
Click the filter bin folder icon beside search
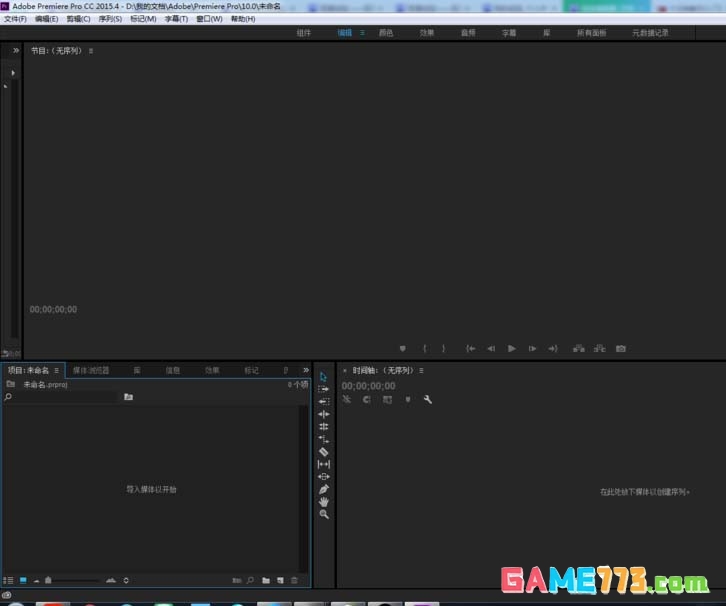click(x=128, y=397)
